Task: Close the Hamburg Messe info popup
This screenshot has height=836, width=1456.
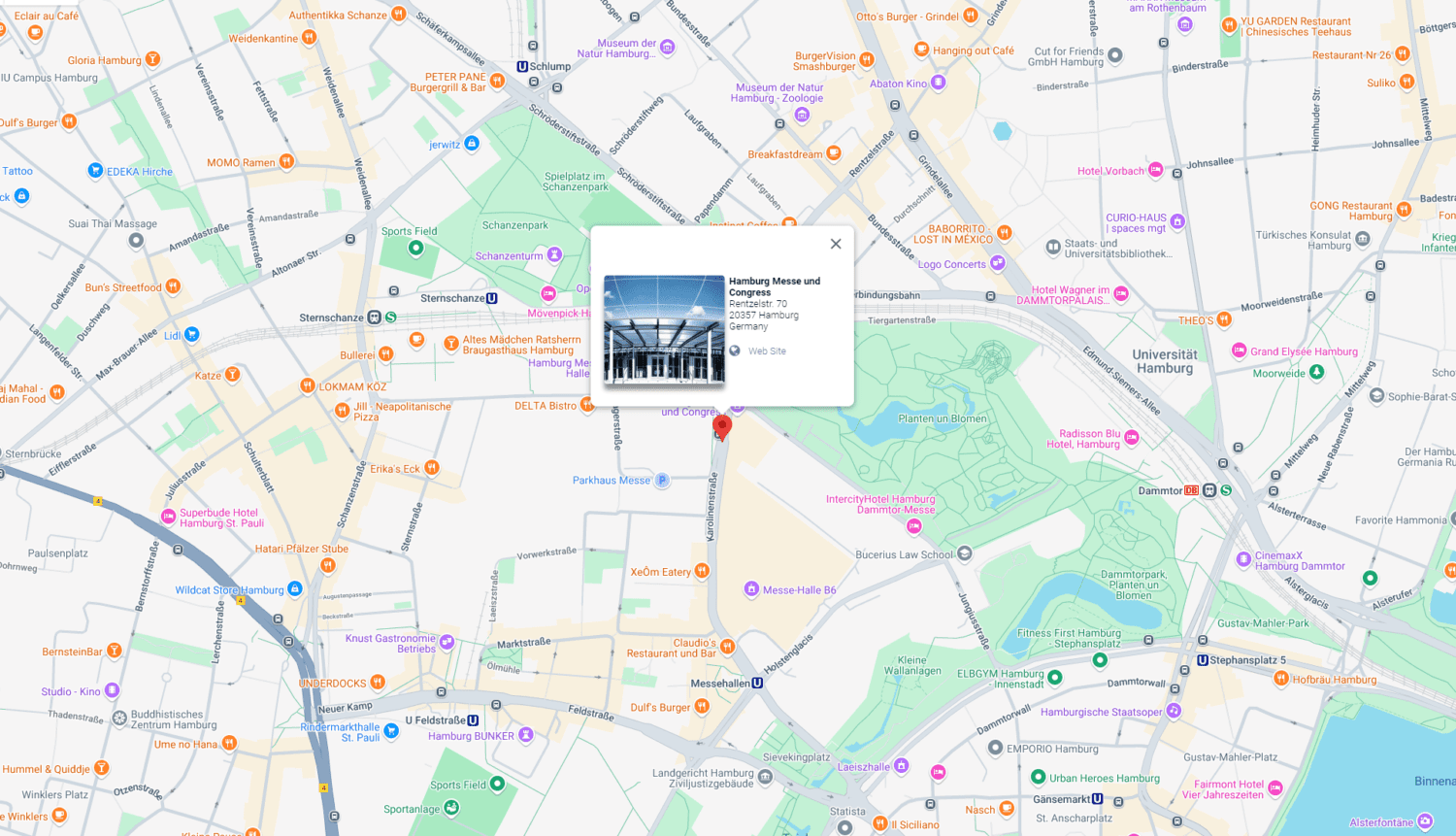Action: (x=836, y=244)
